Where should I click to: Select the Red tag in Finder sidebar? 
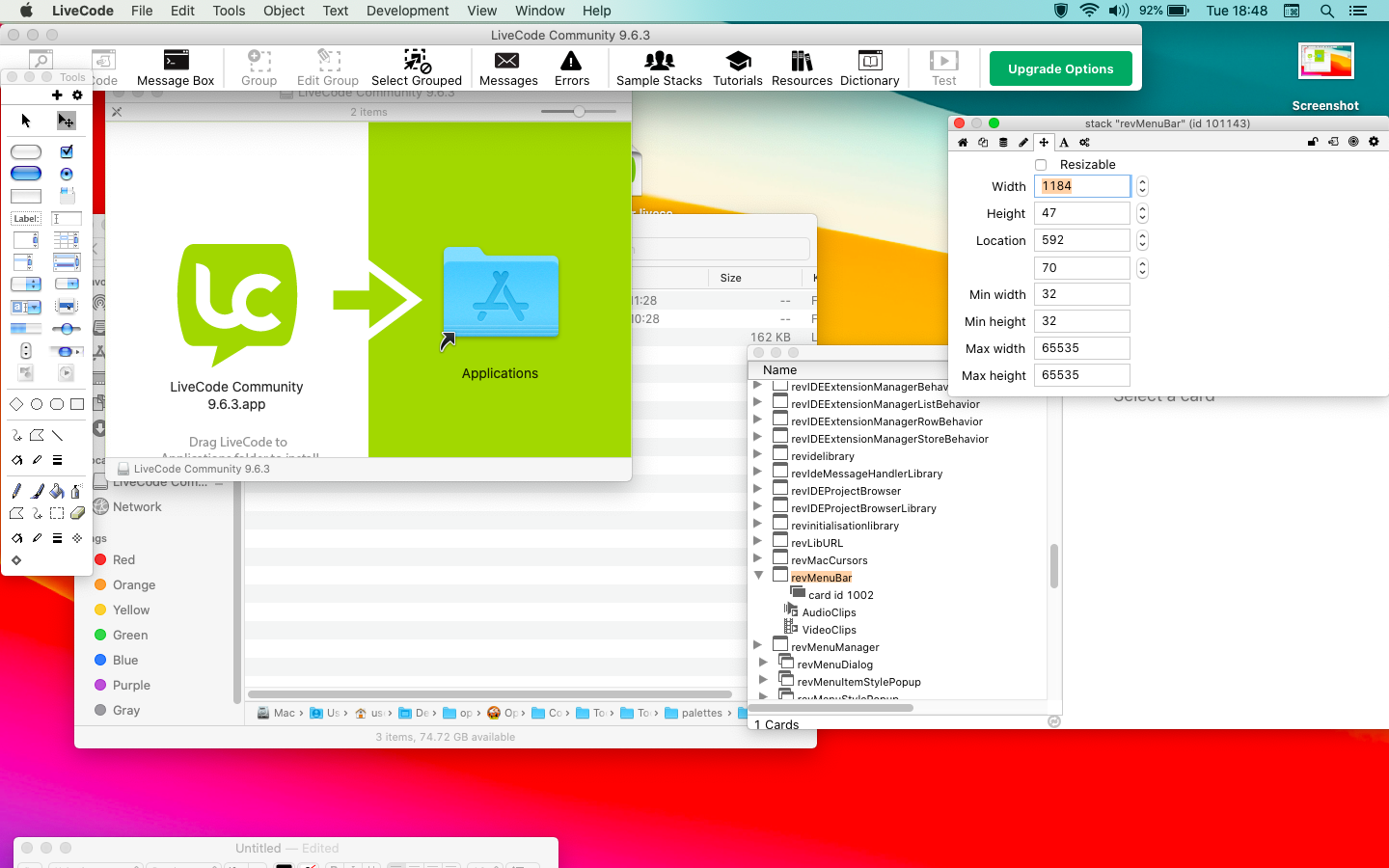[x=123, y=559]
